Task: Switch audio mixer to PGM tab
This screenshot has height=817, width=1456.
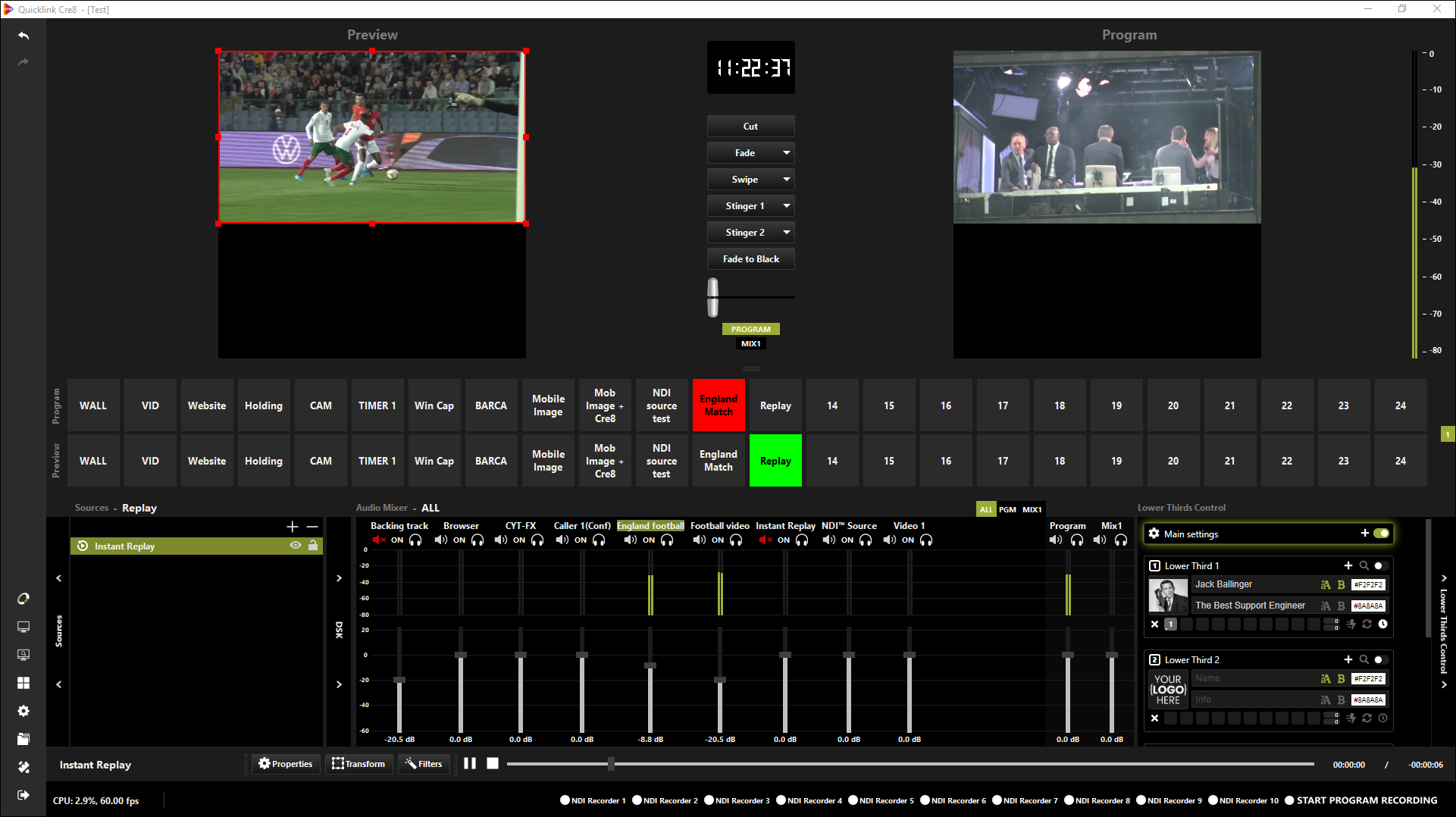Action: pyautogui.click(x=1007, y=509)
